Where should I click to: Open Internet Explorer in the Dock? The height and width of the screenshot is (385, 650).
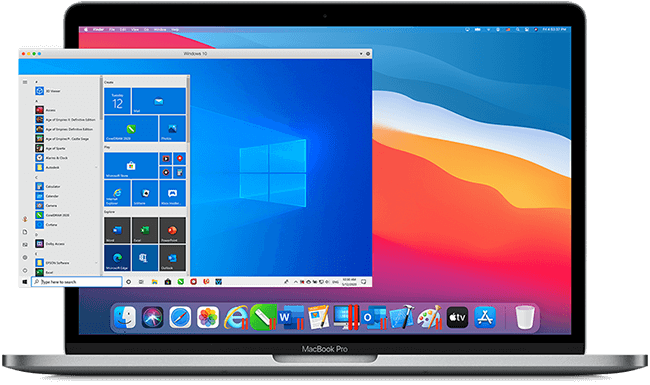click(x=236, y=317)
